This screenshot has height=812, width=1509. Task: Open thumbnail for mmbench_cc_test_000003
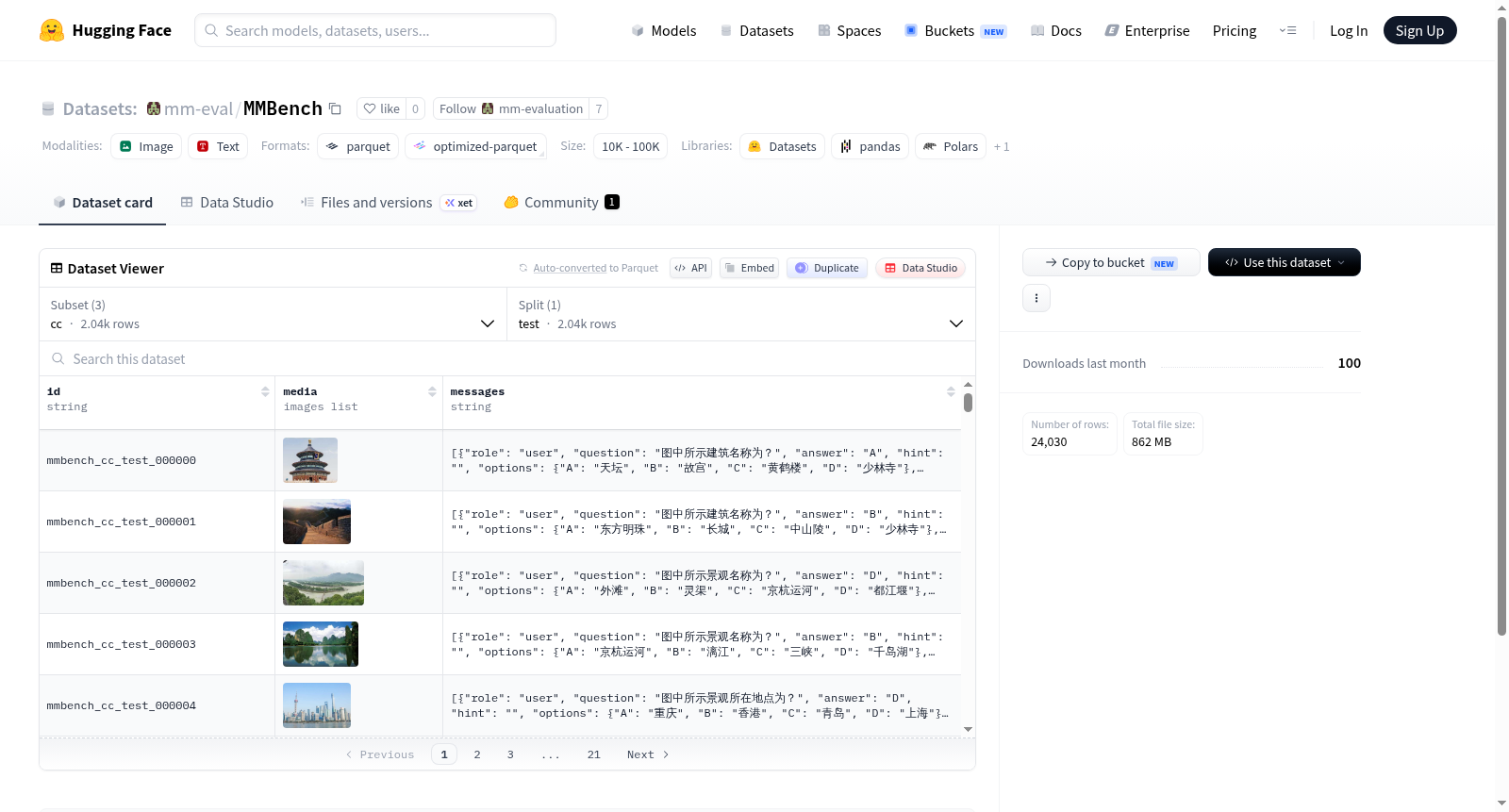pos(321,644)
